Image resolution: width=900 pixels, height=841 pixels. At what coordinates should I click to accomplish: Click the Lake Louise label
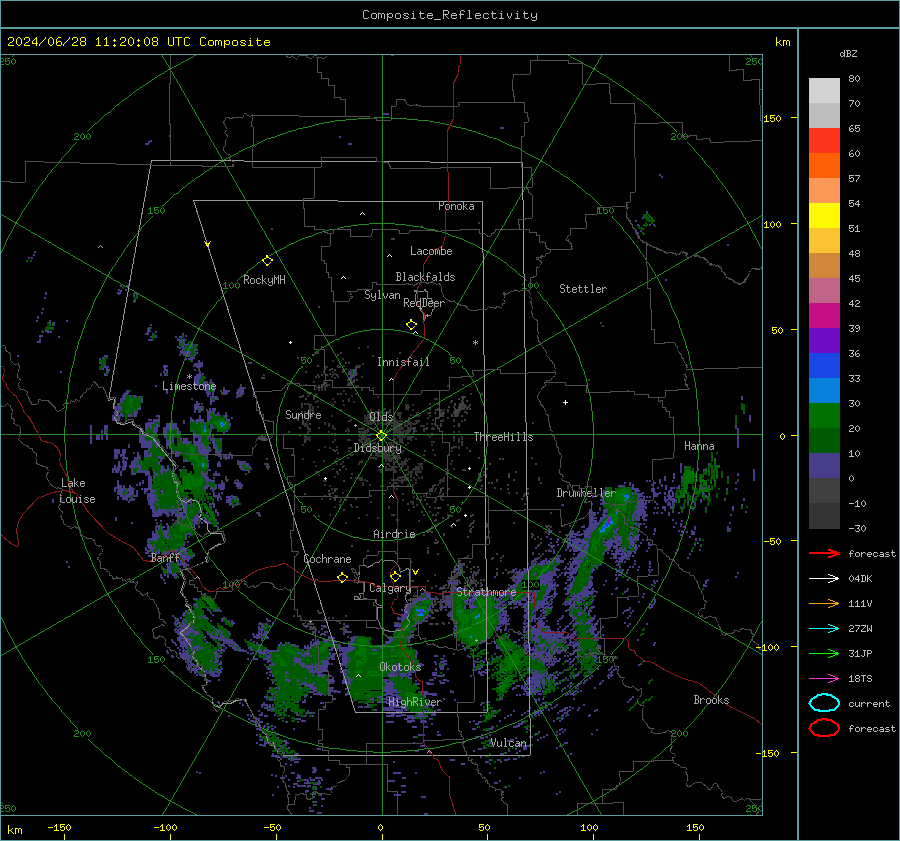(77, 491)
